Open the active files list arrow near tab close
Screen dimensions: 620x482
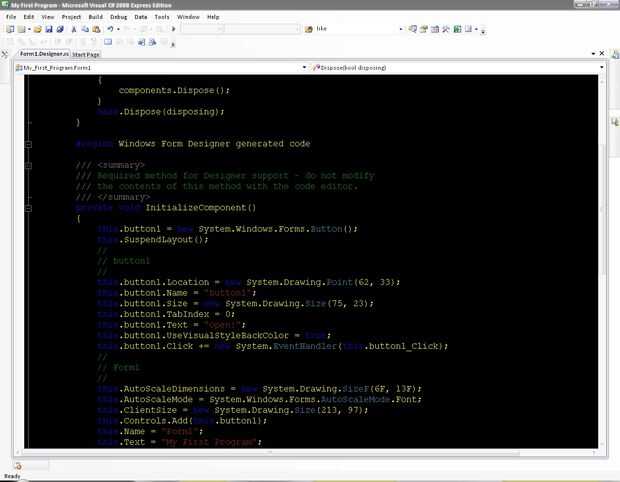coord(593,53)
